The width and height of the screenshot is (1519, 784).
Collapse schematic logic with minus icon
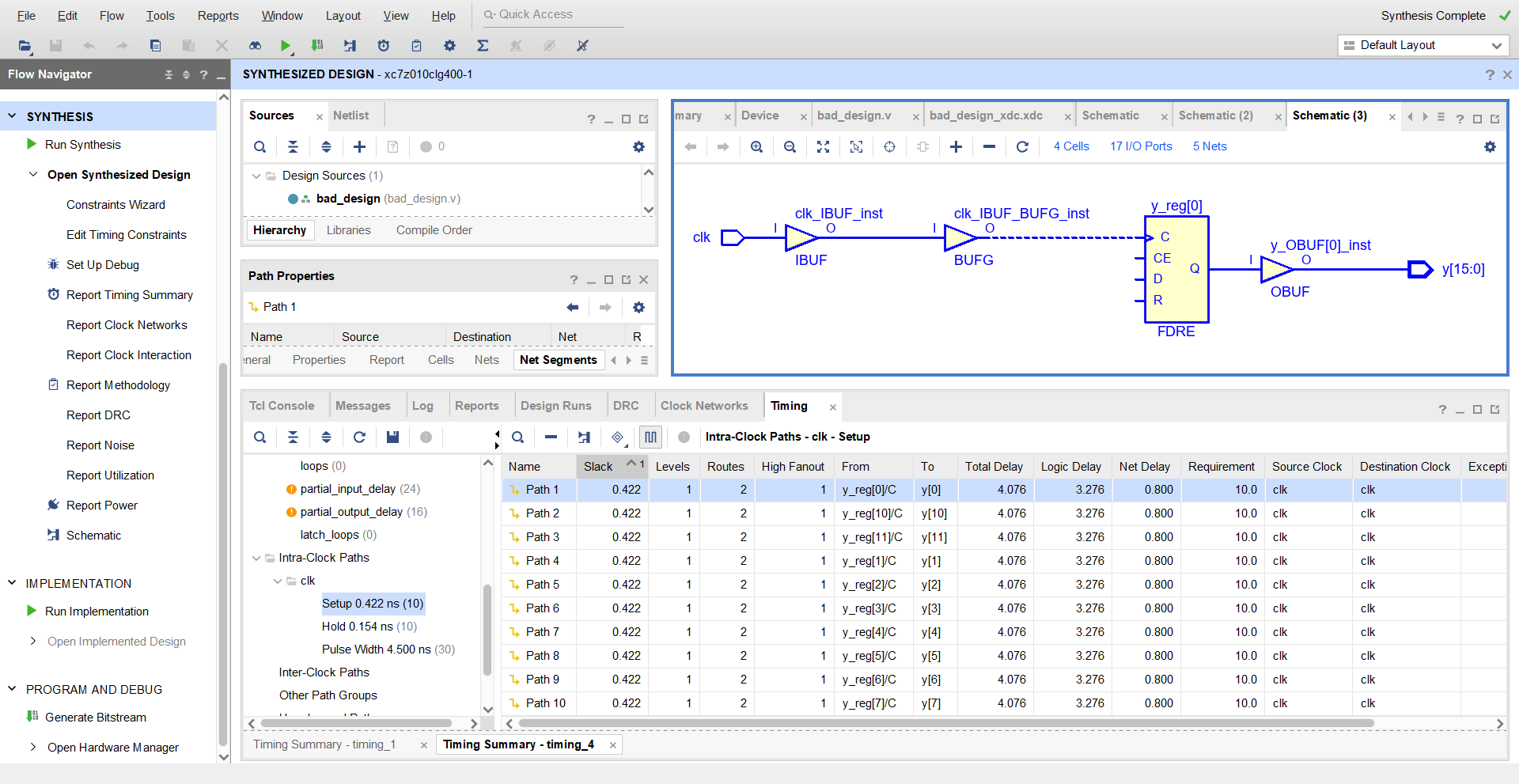(x=989, y=146)
